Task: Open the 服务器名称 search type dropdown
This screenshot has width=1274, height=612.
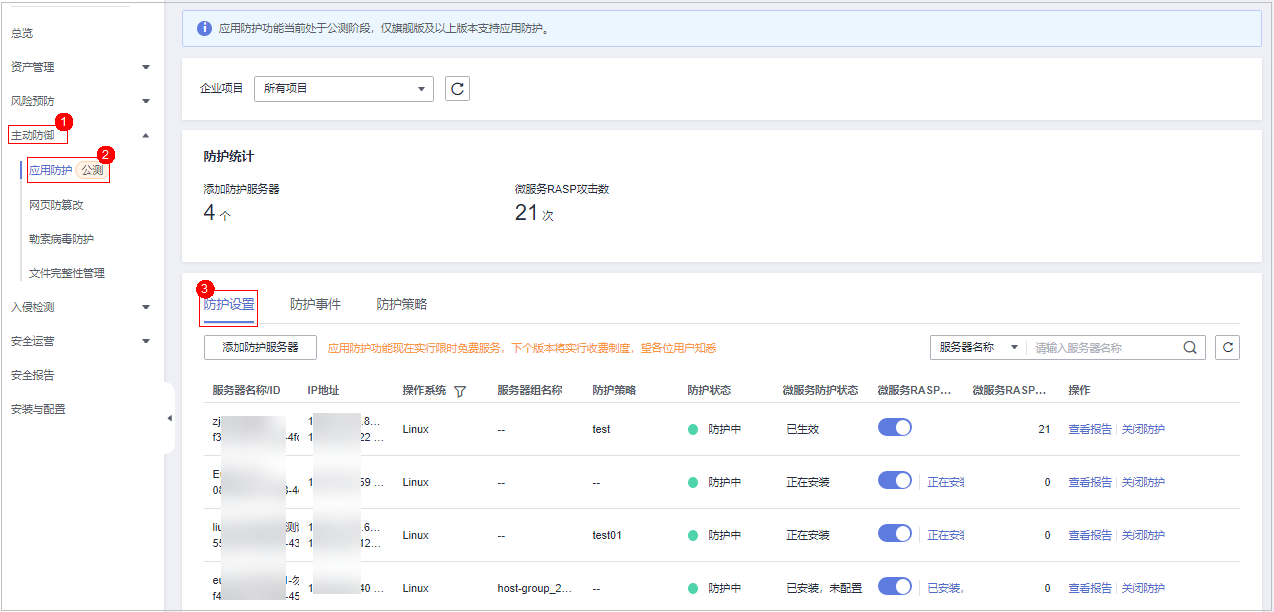Action: (x=978, y=347)
